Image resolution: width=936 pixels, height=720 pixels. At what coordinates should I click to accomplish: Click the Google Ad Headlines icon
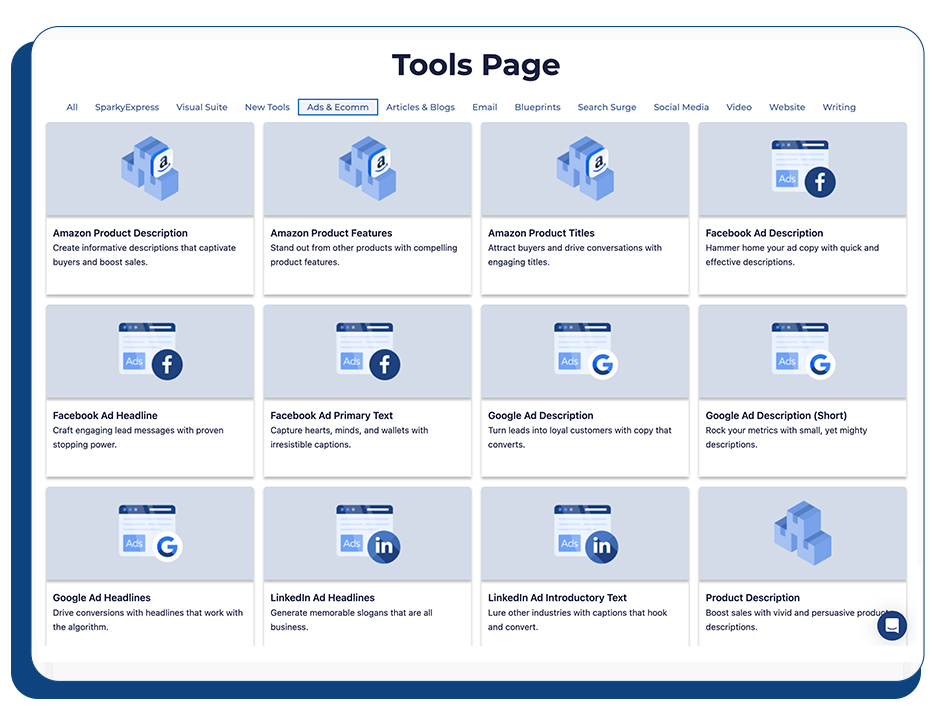click(x=149, y=533)
